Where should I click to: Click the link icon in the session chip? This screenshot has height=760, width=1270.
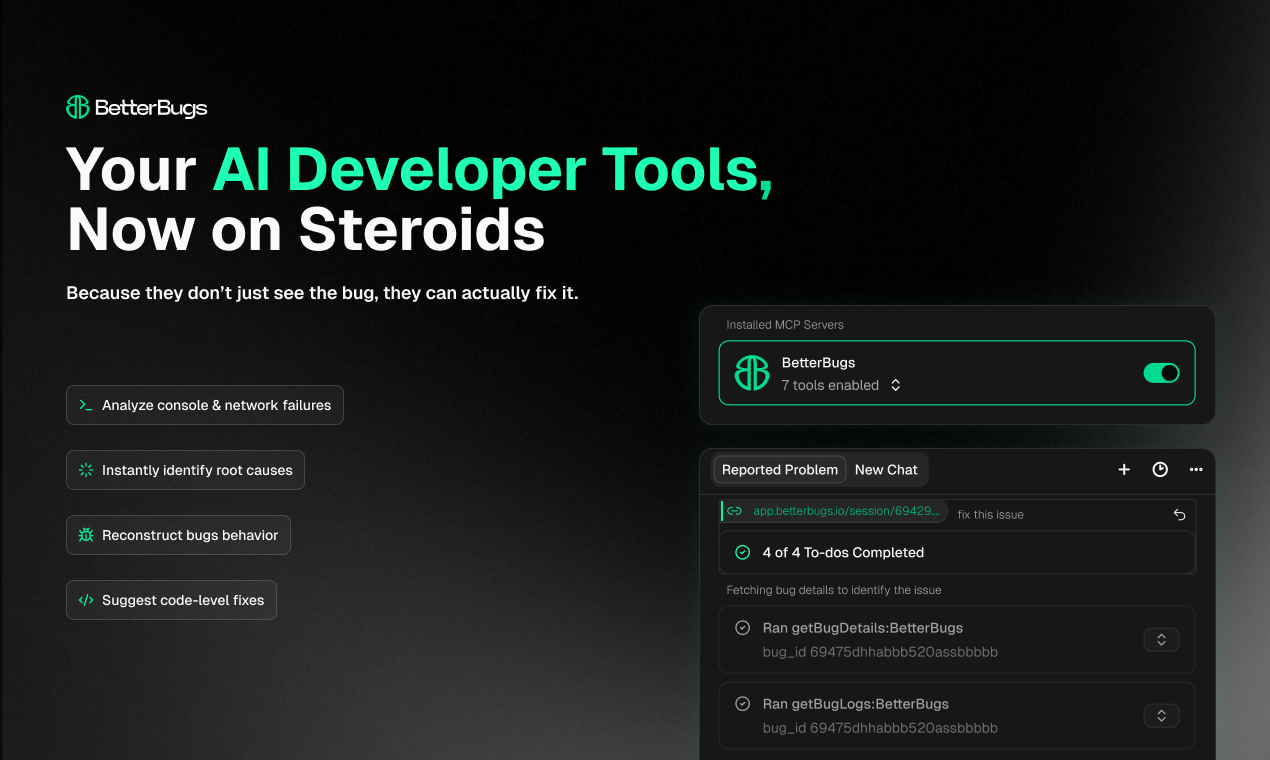[x=734, y=511]
